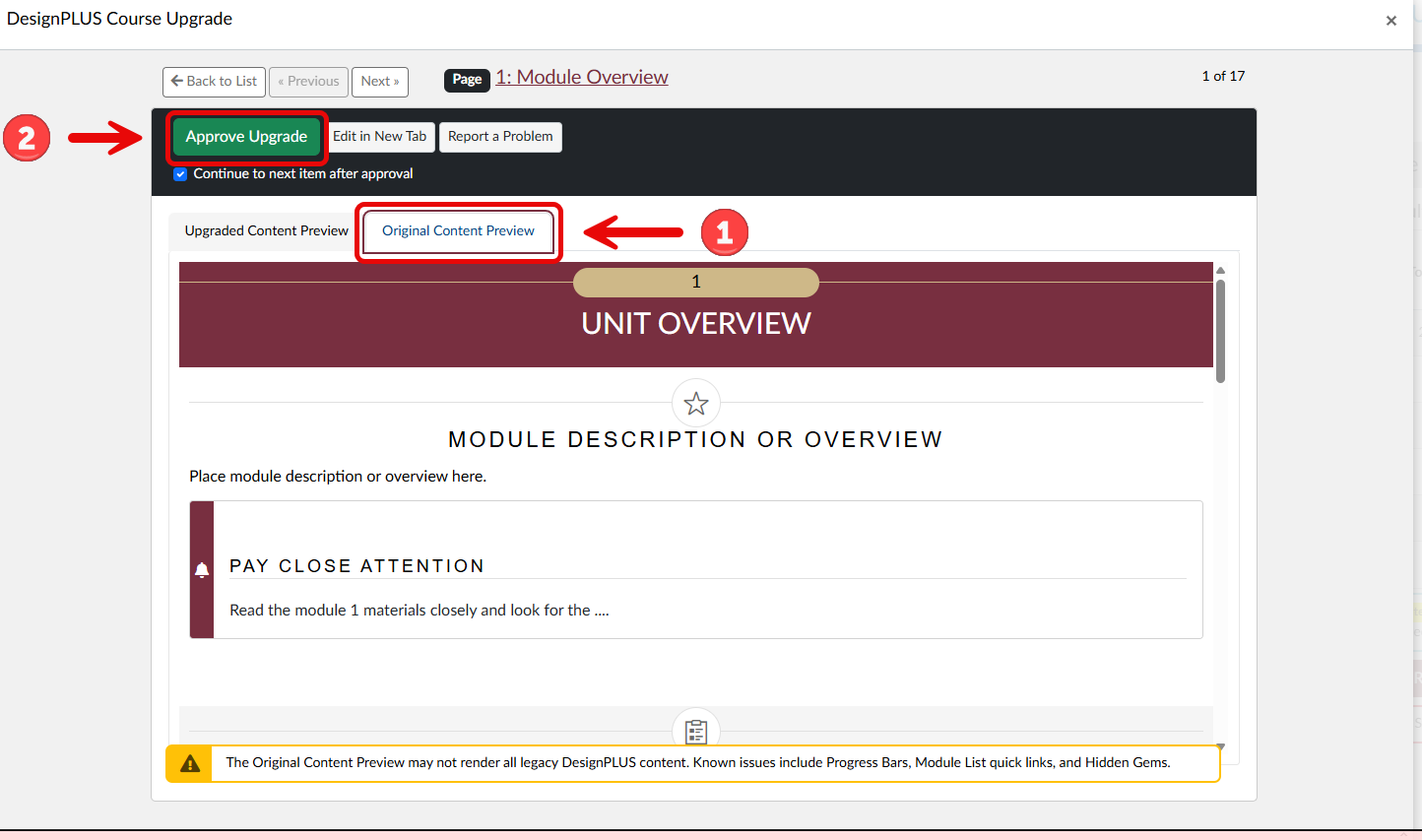
Task: Click the yellow warning triangle icon
Action: coord(190,763)
